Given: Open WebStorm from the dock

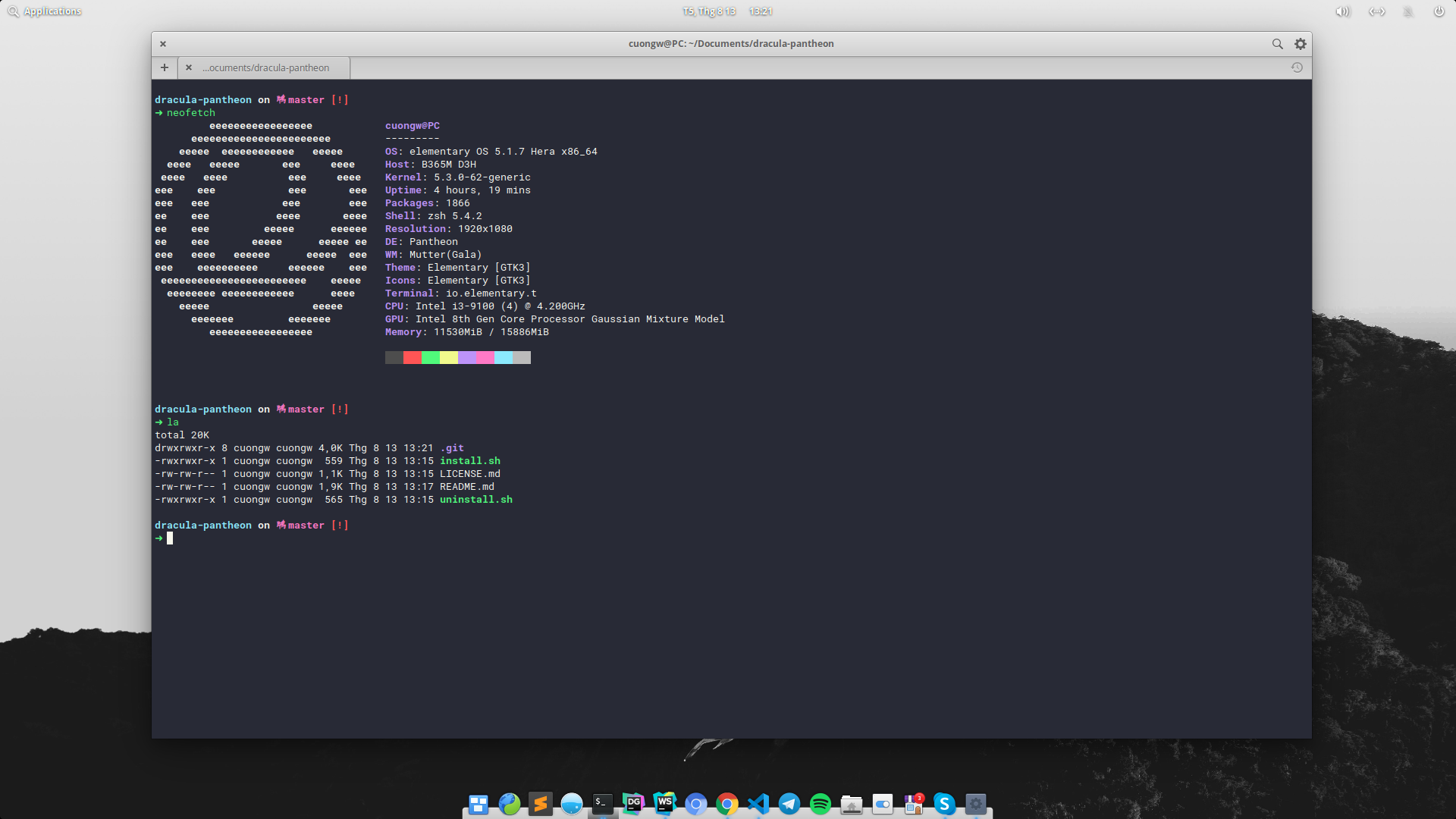Looking at the screenshot, I should [665, 804].
